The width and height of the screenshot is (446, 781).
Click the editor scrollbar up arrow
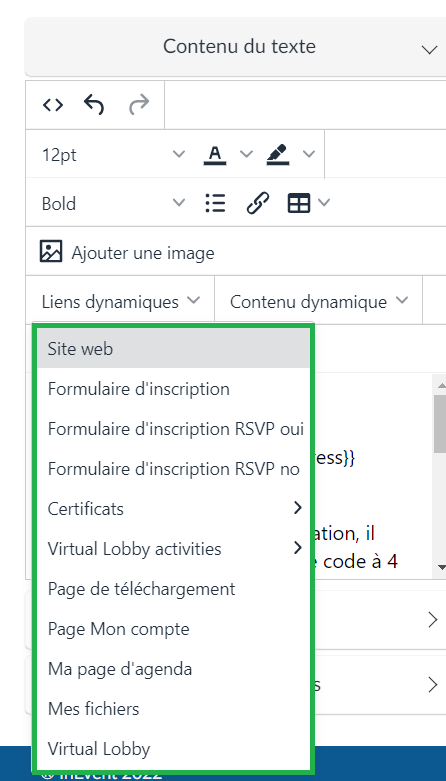coord(441,385)
